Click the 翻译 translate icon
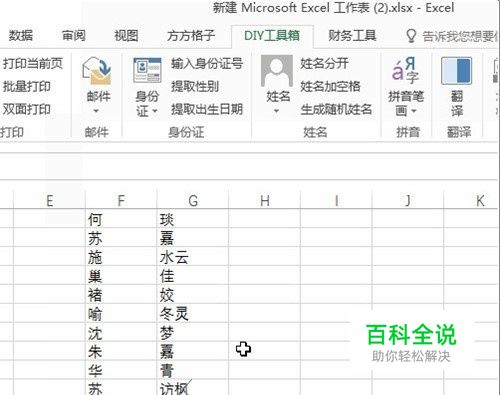The image size is (500, 395). (456, 71)
